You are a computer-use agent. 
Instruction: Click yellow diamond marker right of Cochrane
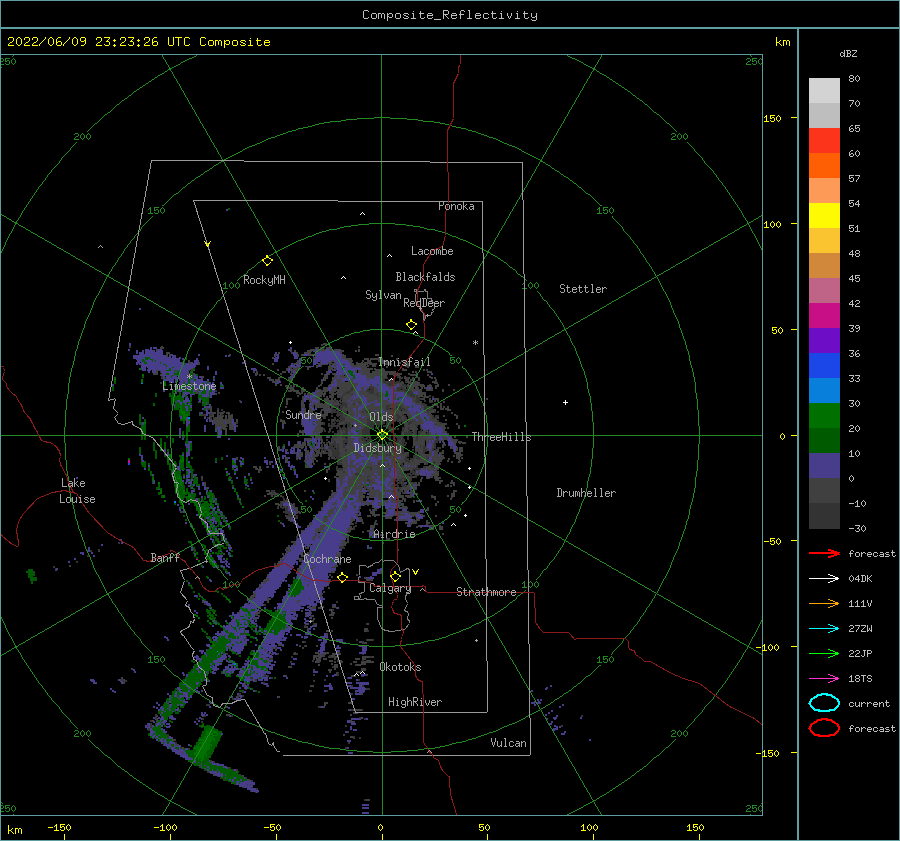coord(343,577)
